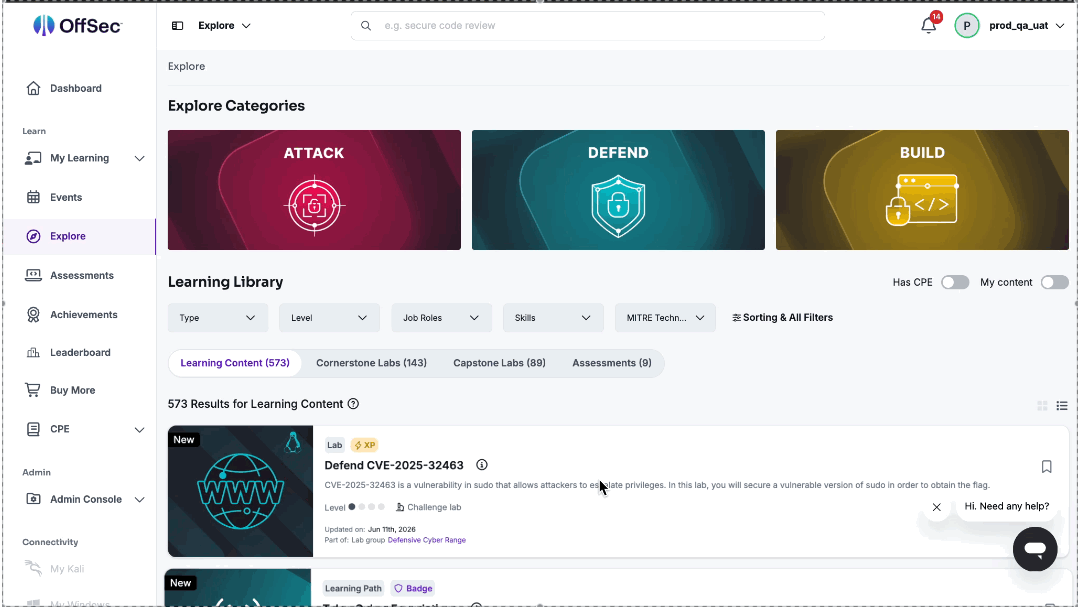The width and height of the screenshot is (1080, 608).
Task: Switch to list view
Action: (x=1061, y=406)
